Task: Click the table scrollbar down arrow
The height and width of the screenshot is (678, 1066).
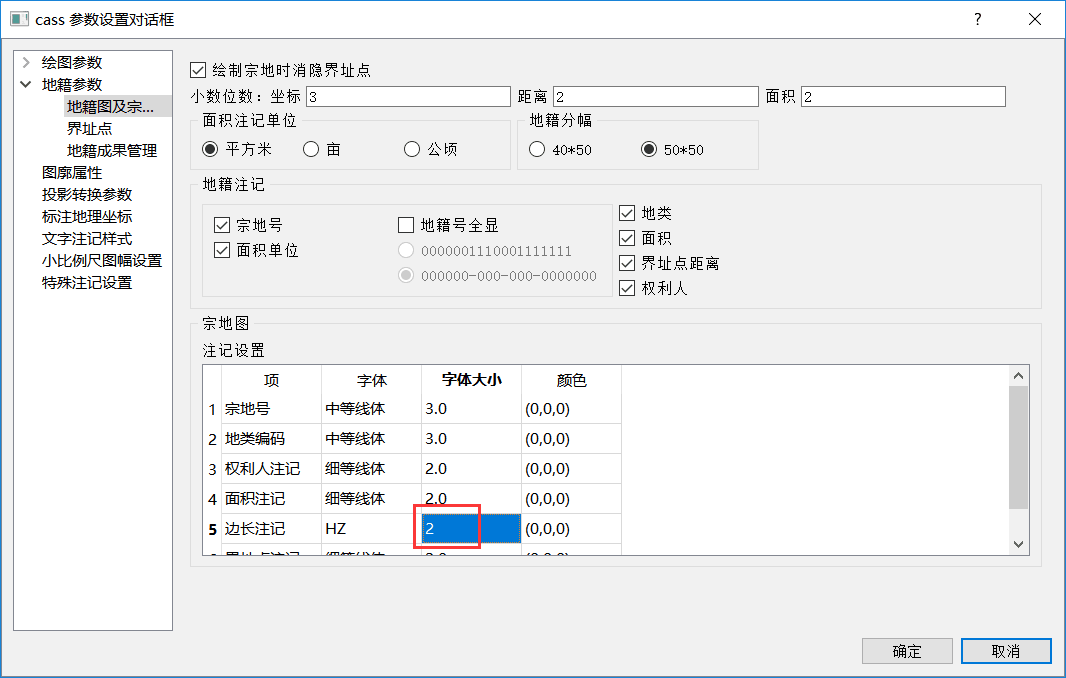Action: click(x=1018, y=544)
